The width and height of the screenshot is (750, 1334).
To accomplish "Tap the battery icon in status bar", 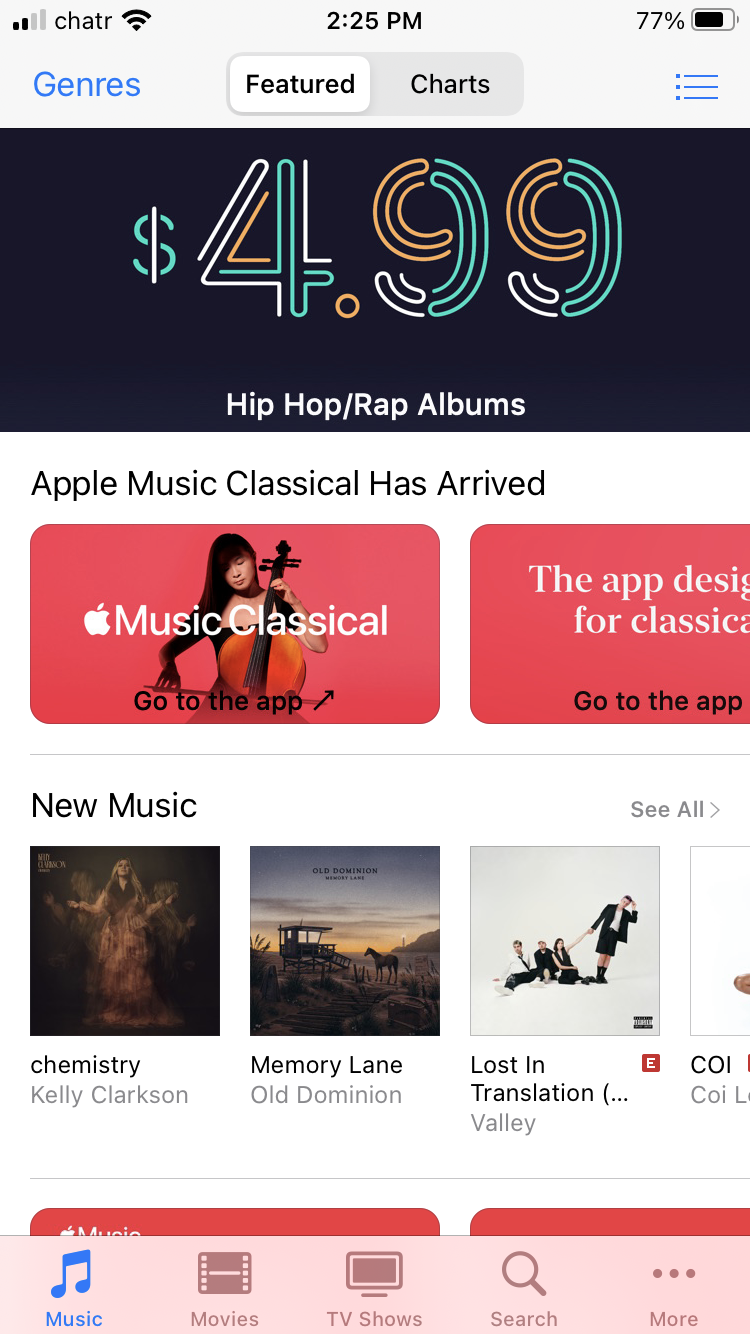I will tap(714, 20).
